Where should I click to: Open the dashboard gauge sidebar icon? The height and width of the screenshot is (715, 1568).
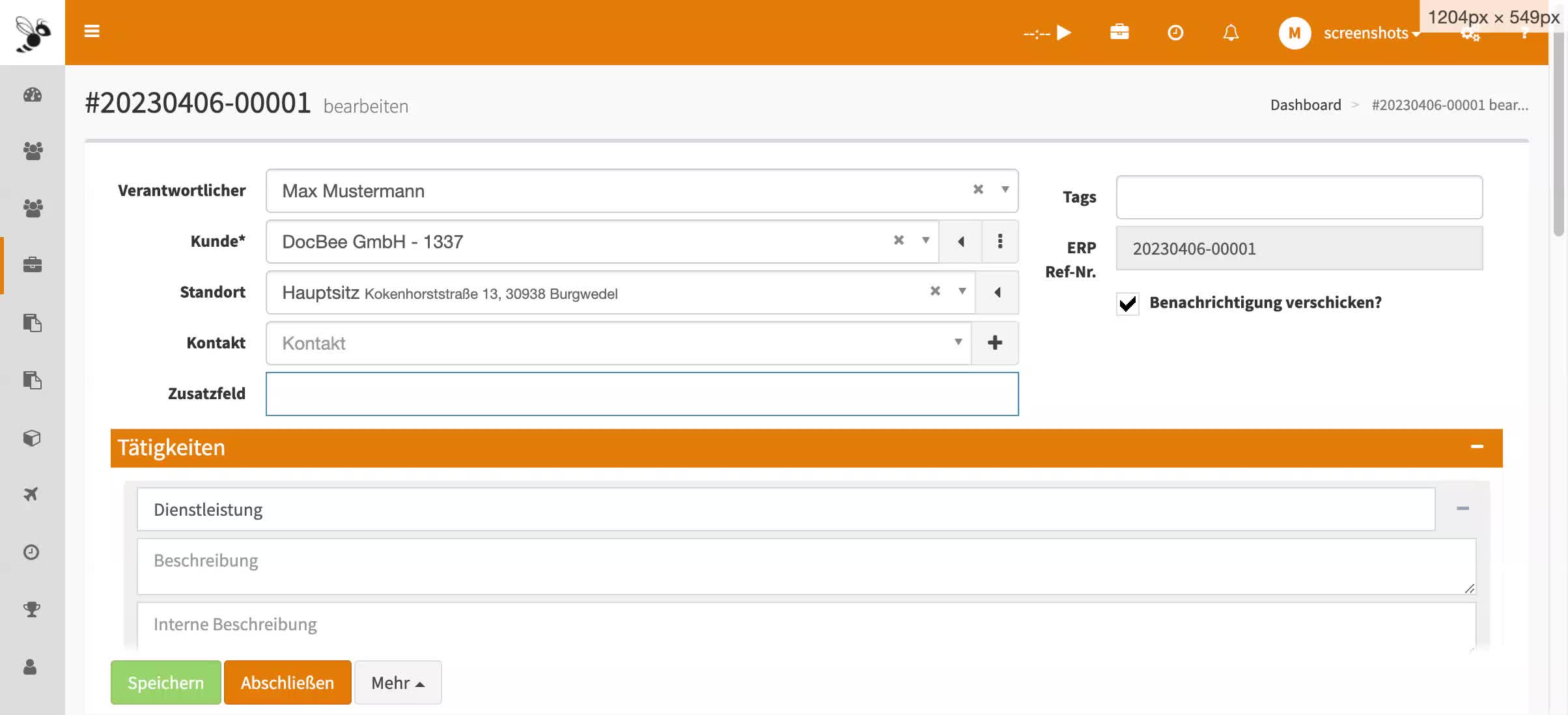point(33,95)
